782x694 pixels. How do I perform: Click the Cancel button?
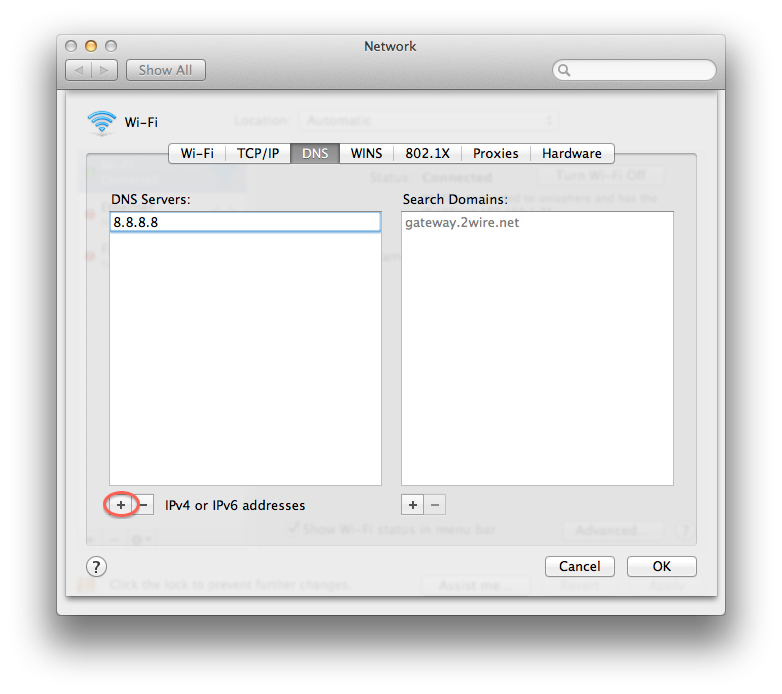click(580, 567)
